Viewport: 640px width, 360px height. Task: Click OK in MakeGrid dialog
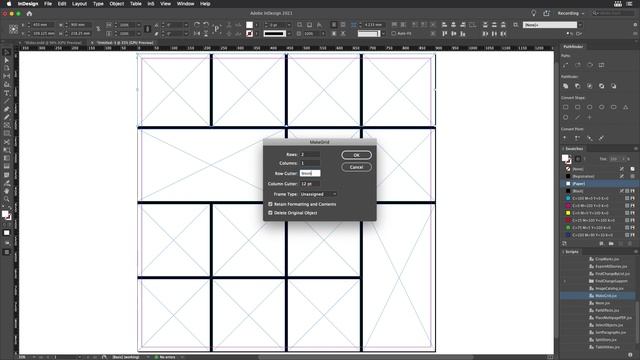tap(356, 155)
